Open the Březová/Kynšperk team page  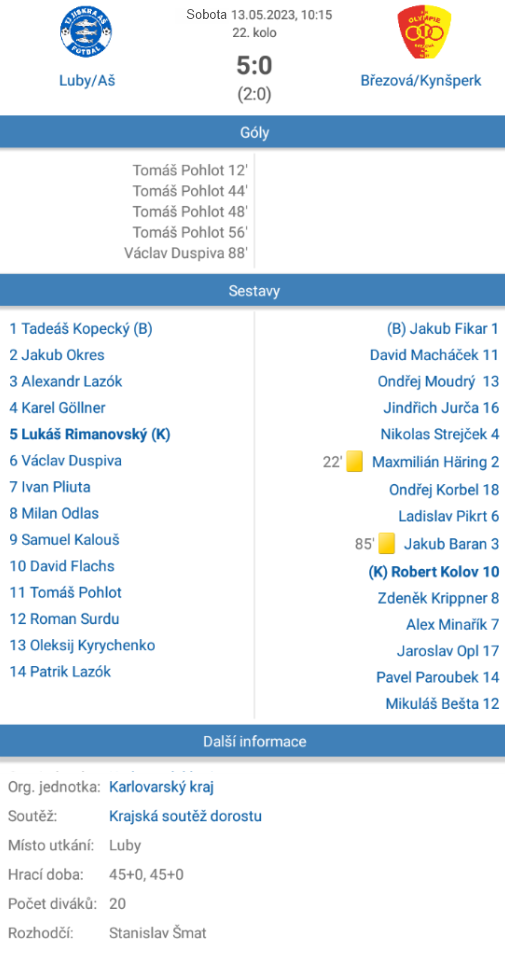tap(421, 80)
